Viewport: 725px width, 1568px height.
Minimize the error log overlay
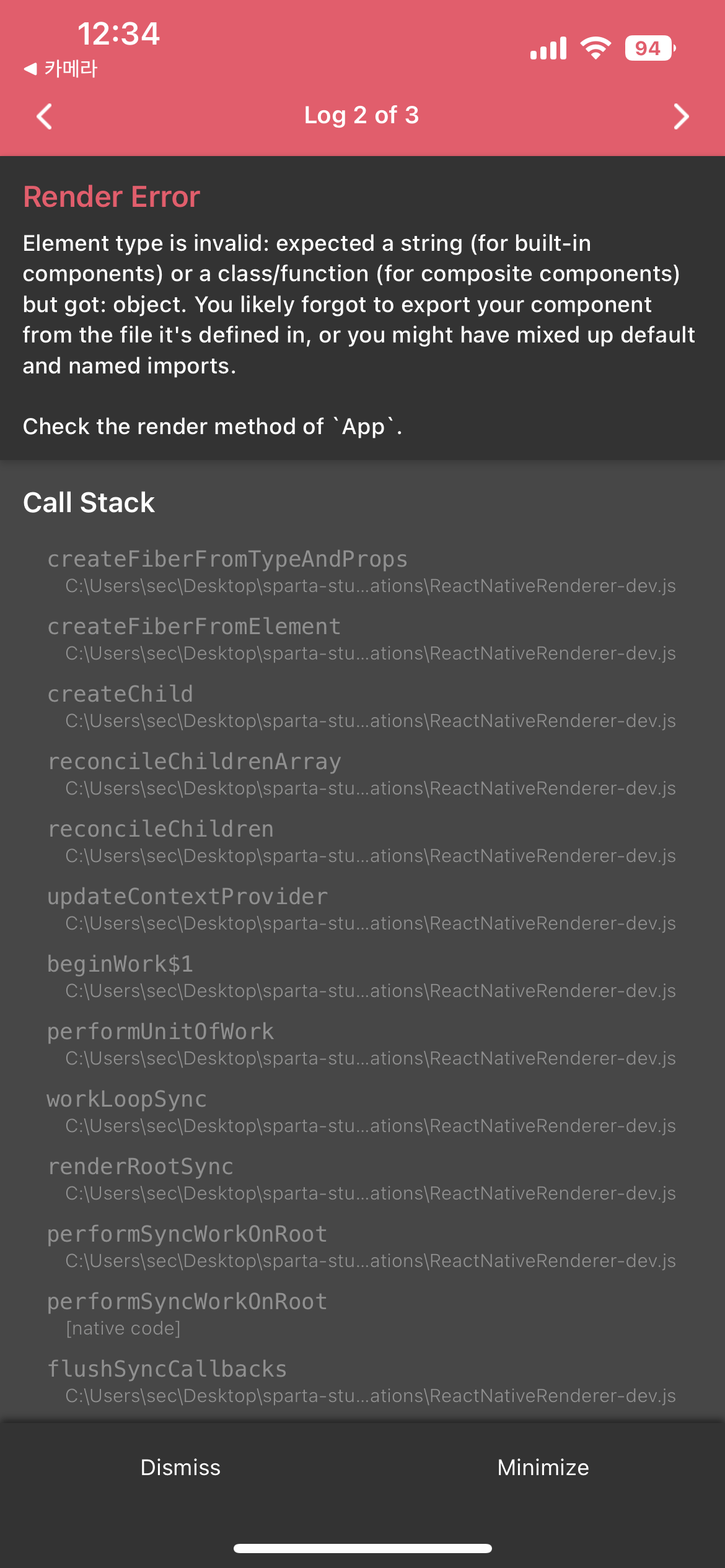pyautogui.click(x=543, y=1467)
